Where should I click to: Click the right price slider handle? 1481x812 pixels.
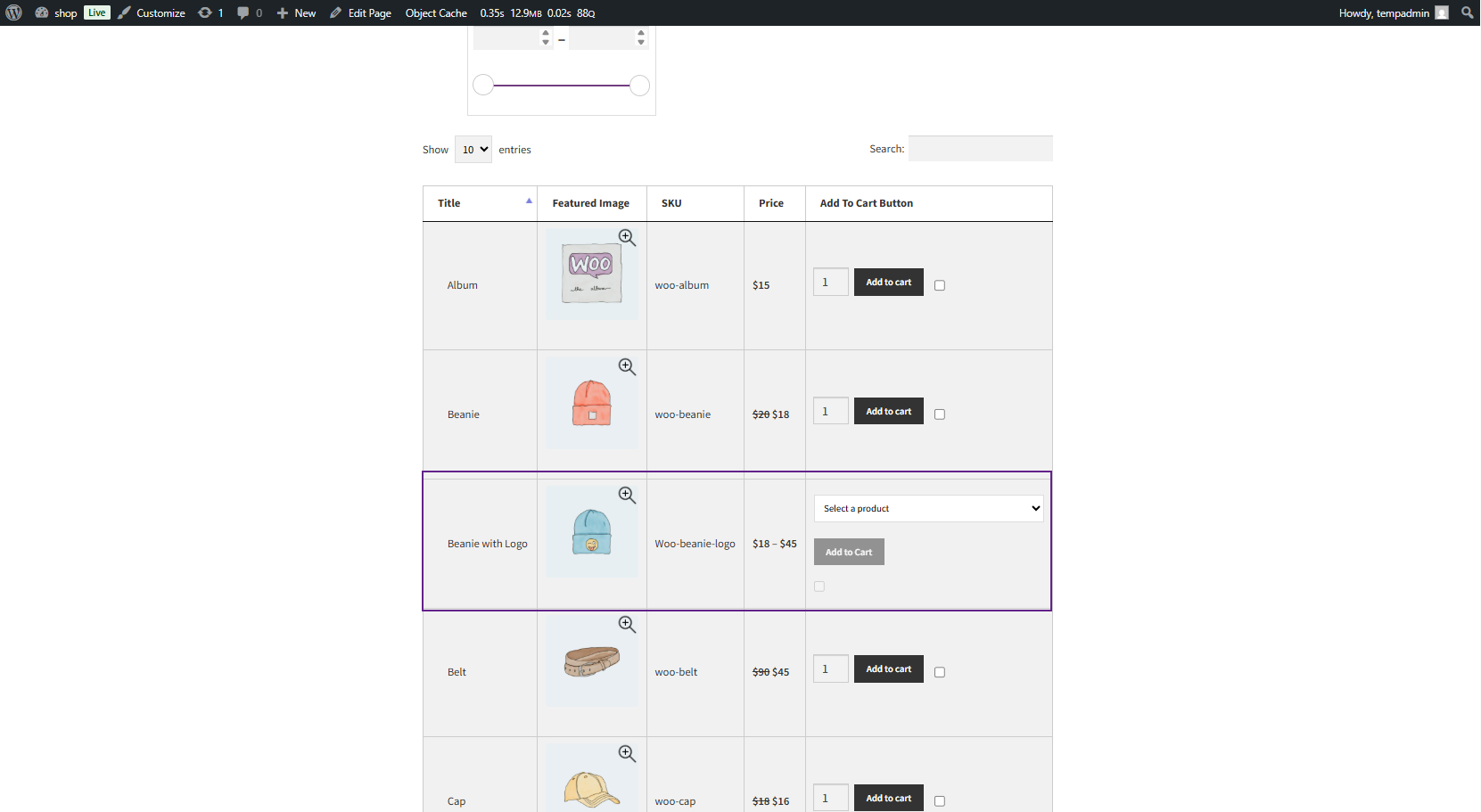[639, 85]
